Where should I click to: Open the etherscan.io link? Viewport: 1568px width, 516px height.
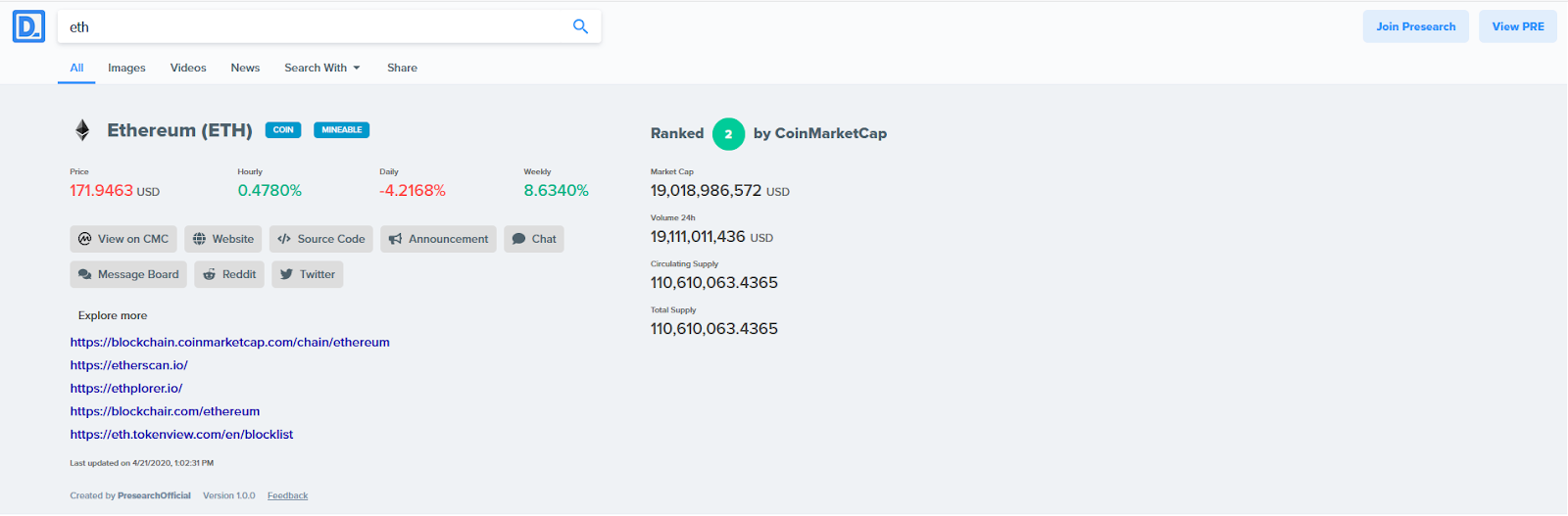click(129, 365)
